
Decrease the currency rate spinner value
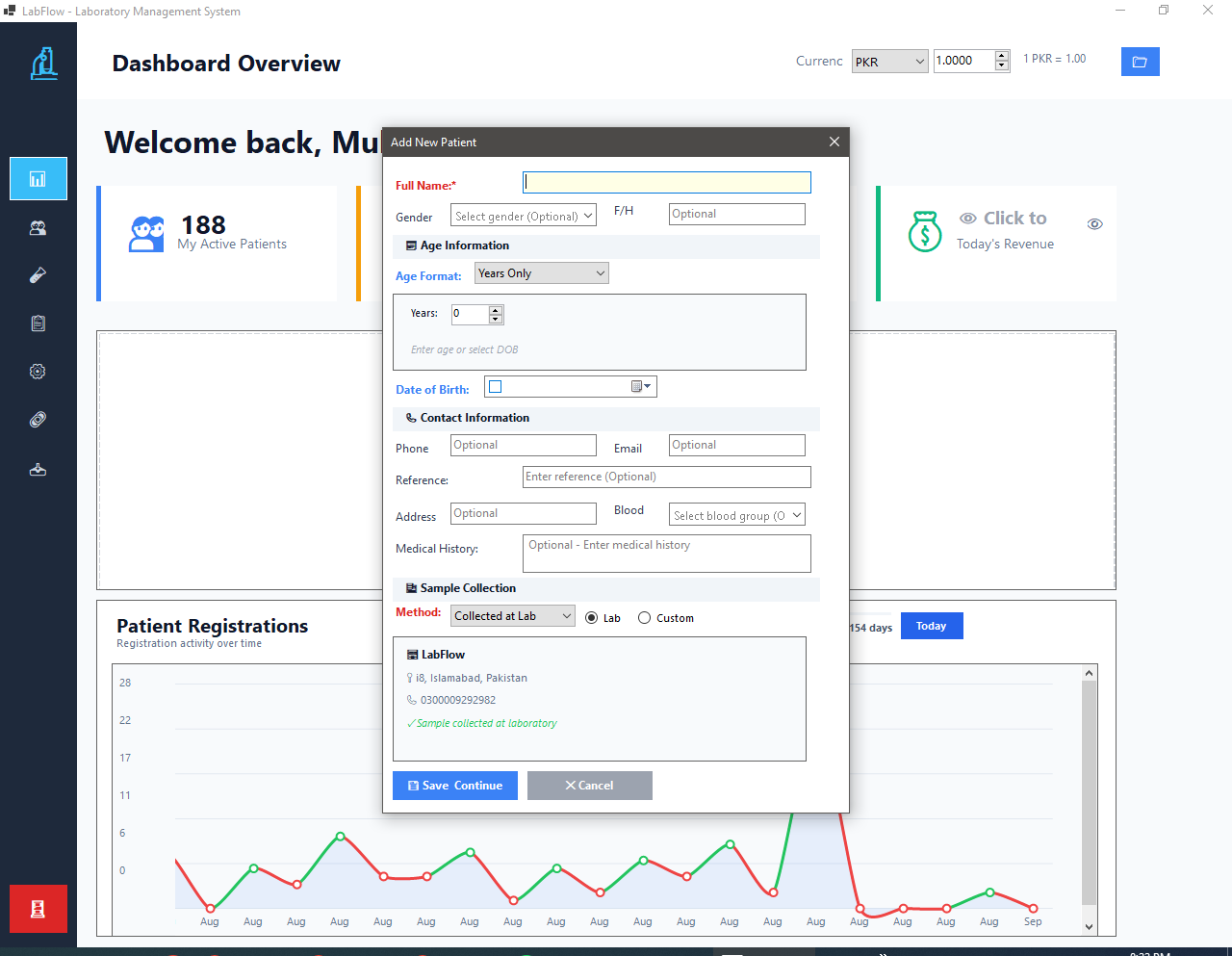1002,65
